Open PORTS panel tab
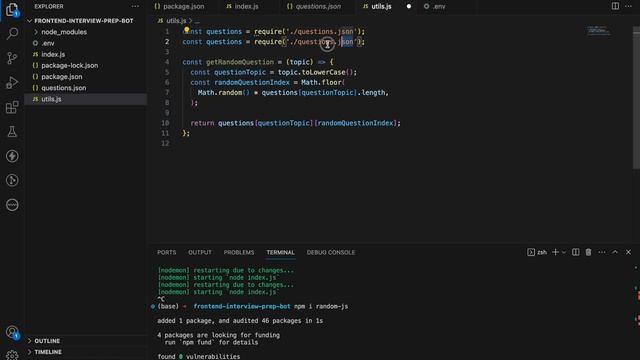 tap(167, 253)
